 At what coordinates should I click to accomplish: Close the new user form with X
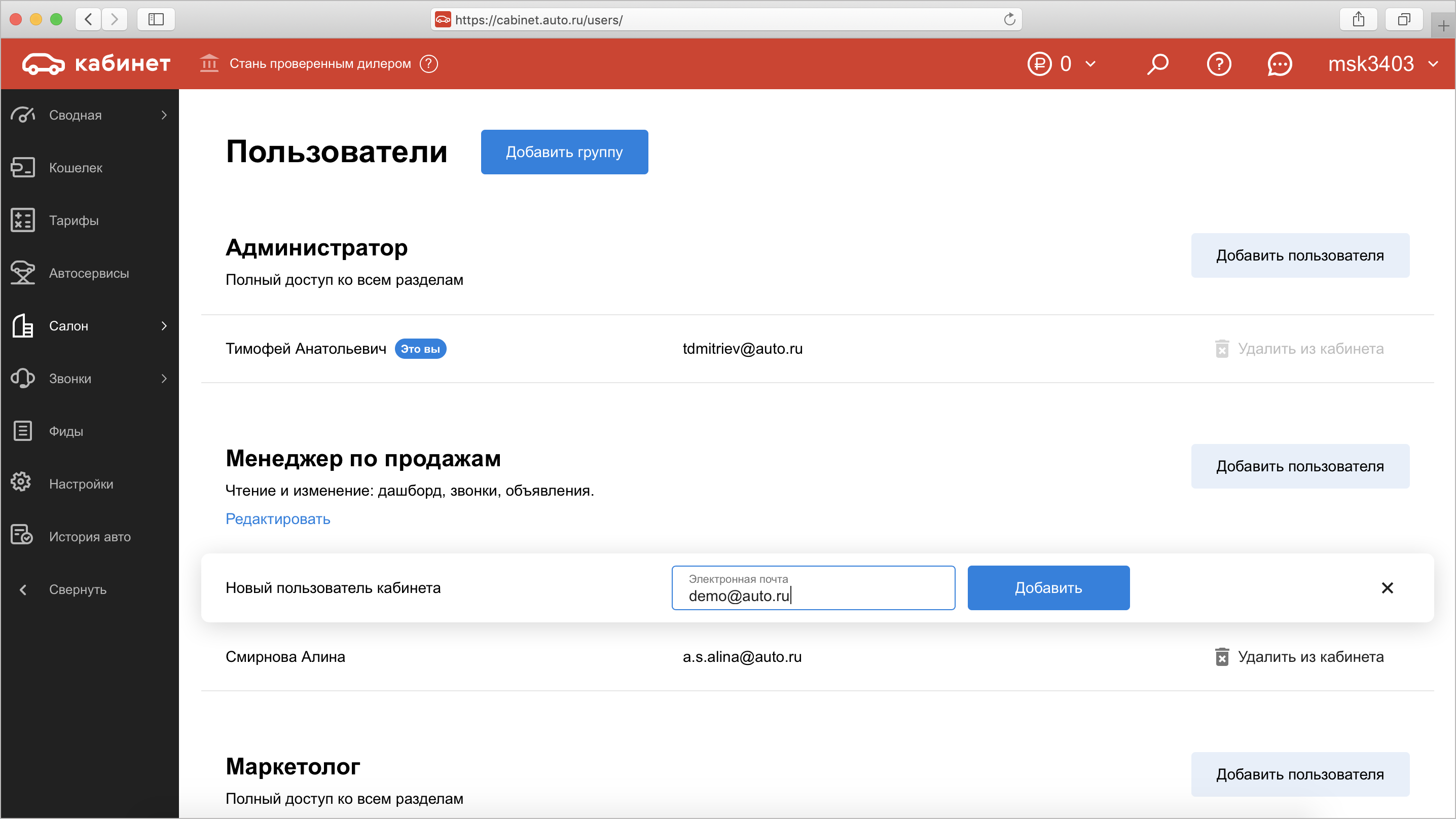coord(1387,588)
